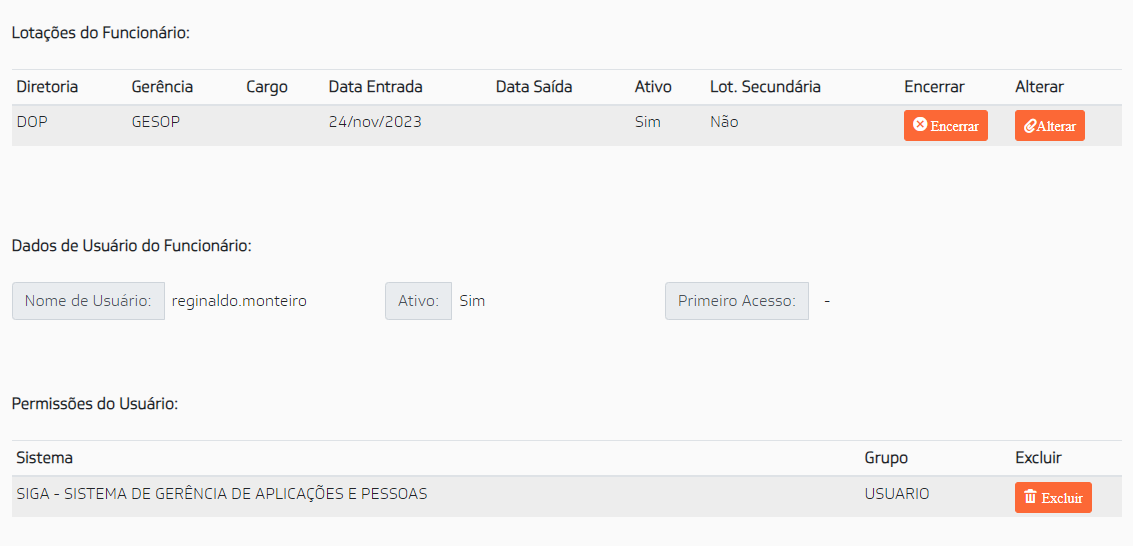
Task: Click the Primeiro Acesso label box
Action: pyautogui.click(x=737, y=301)
